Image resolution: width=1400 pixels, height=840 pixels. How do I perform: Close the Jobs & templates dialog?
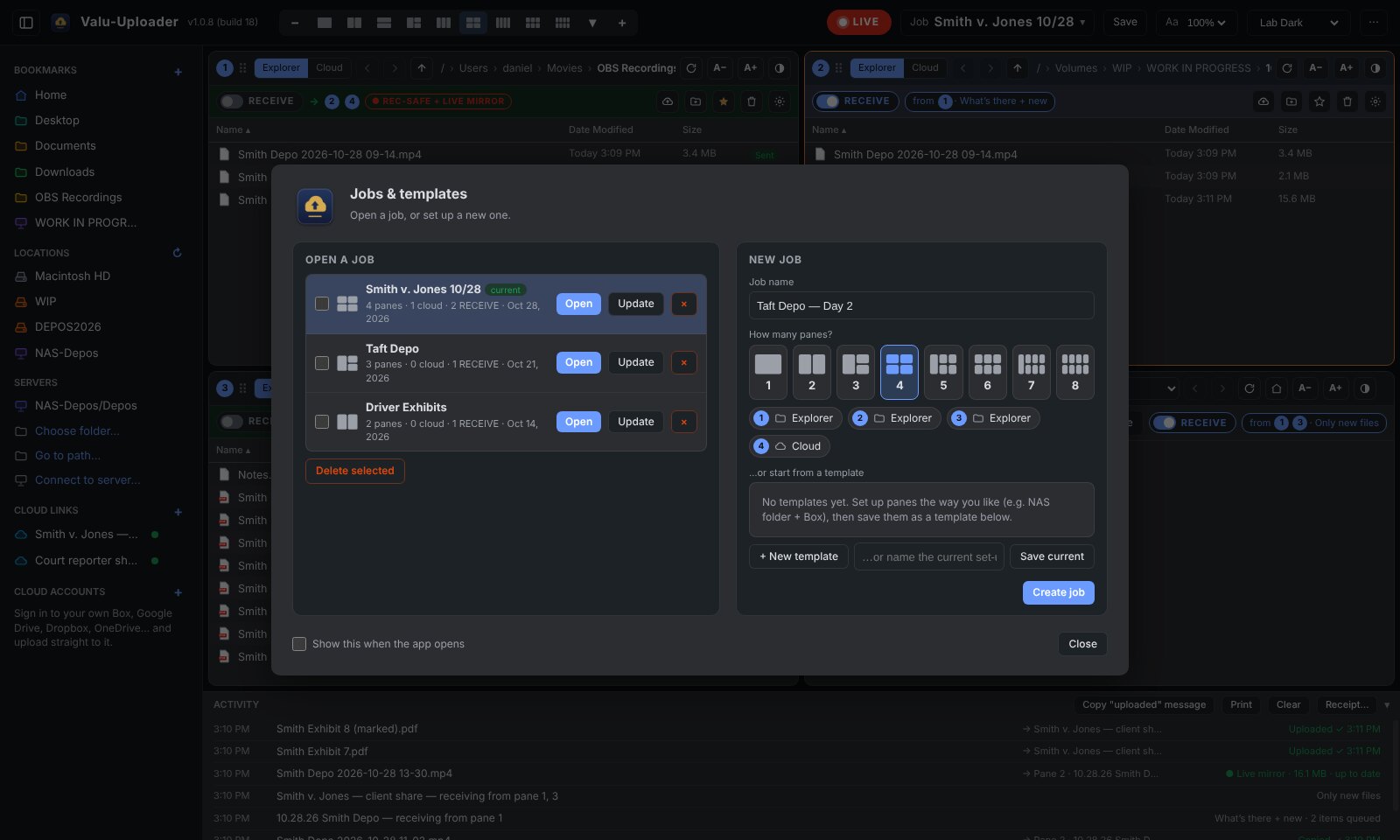pyautogui.click(x=1082, y=644)
